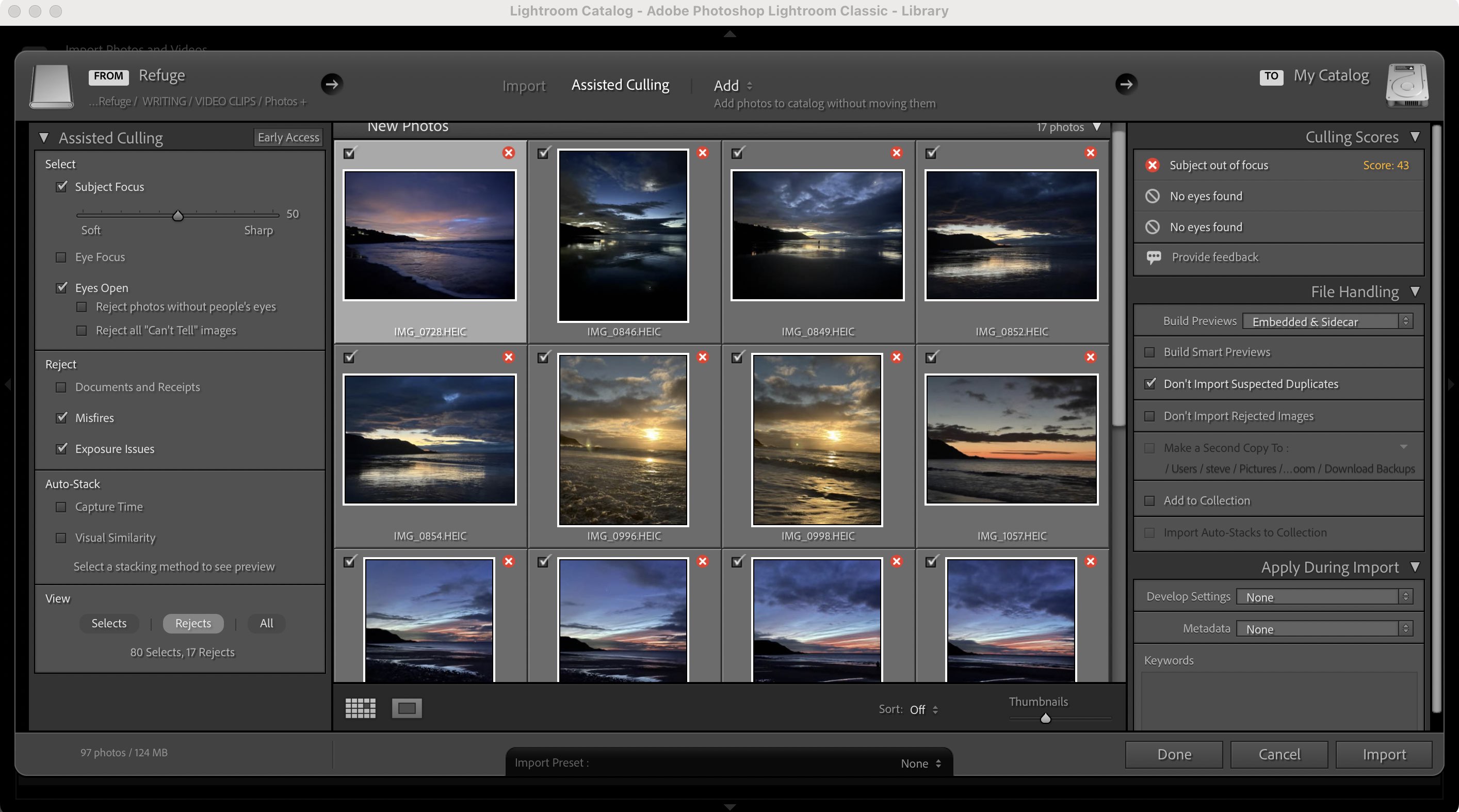Enable Capture Time auto-stack
Image resolution: width=1459 pixels, height=812 pixels.
coord(61,507)
